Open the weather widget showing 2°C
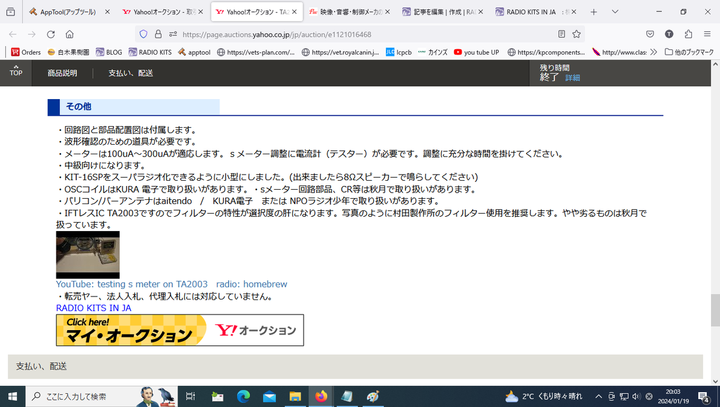Viewport: 720px width, 407px height. 543,396
